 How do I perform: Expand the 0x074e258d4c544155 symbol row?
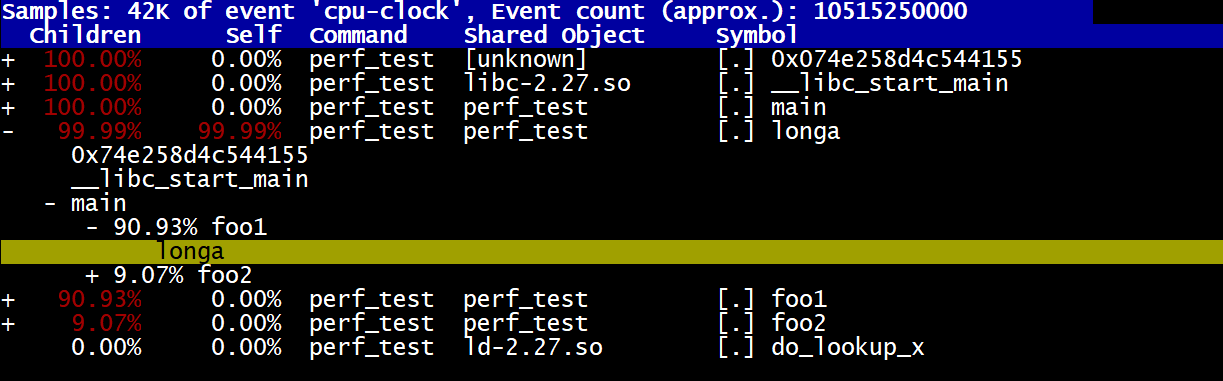(9, 59)
